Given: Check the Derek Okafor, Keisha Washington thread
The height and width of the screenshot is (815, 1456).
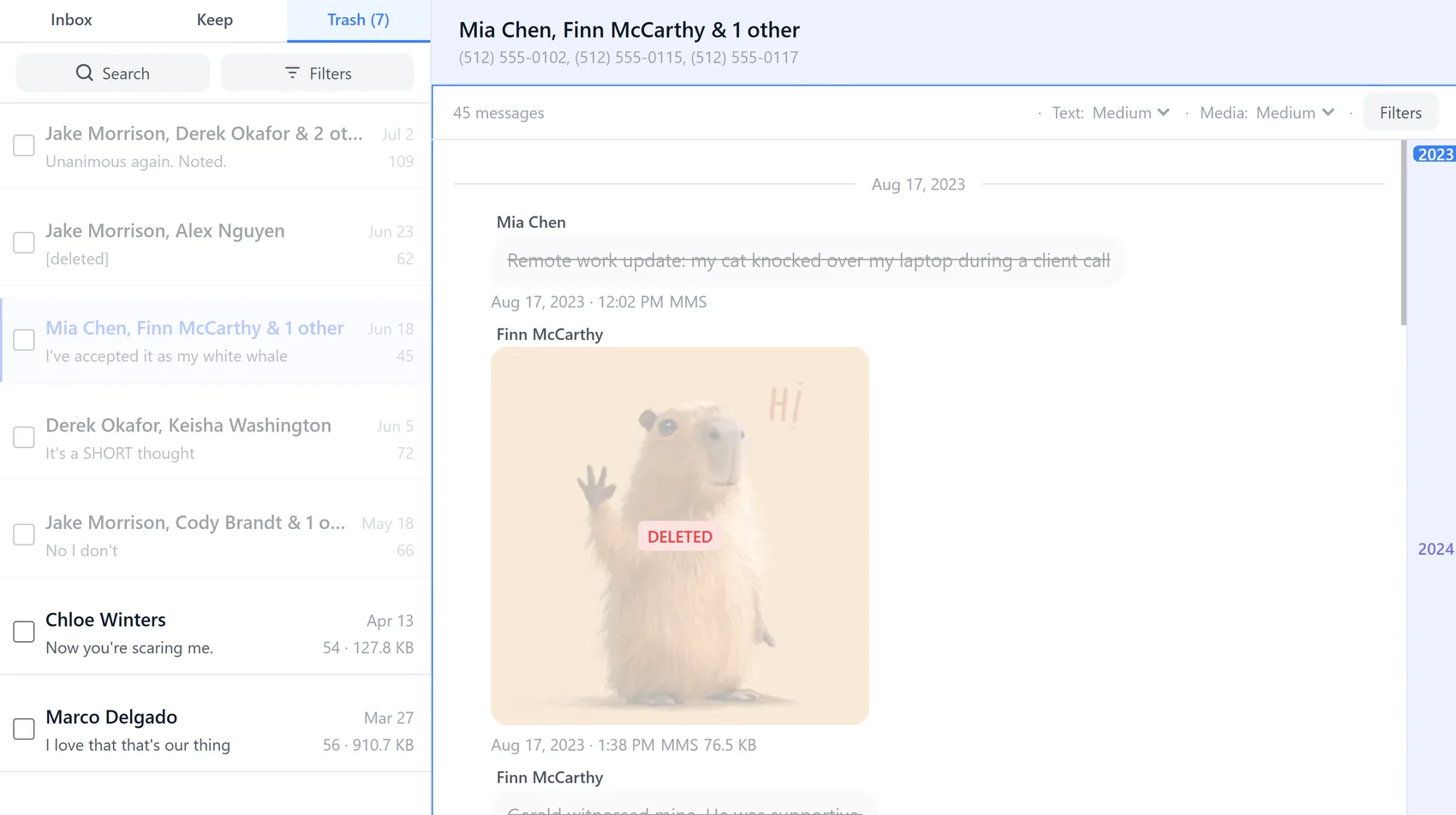Looking at the screenshot, I should pyautogui.click(x=24, y=437).
